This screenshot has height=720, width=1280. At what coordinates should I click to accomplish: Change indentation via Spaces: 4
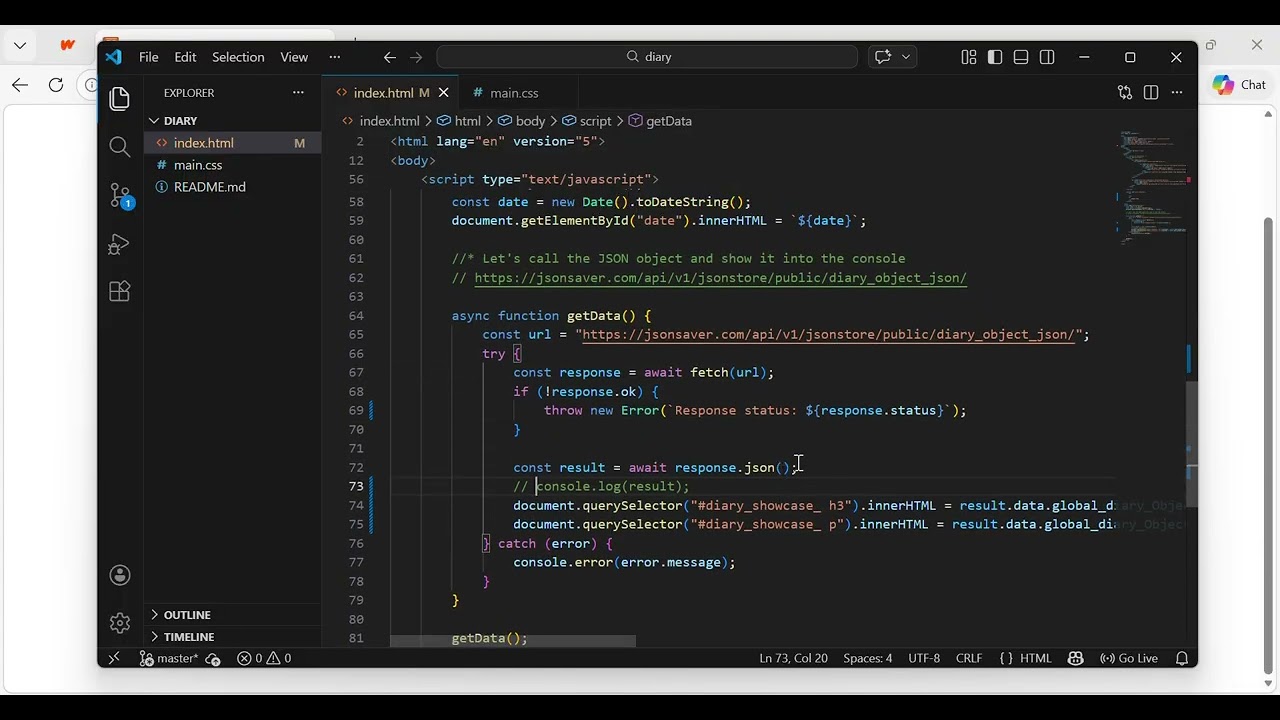[x=867, y=658]
